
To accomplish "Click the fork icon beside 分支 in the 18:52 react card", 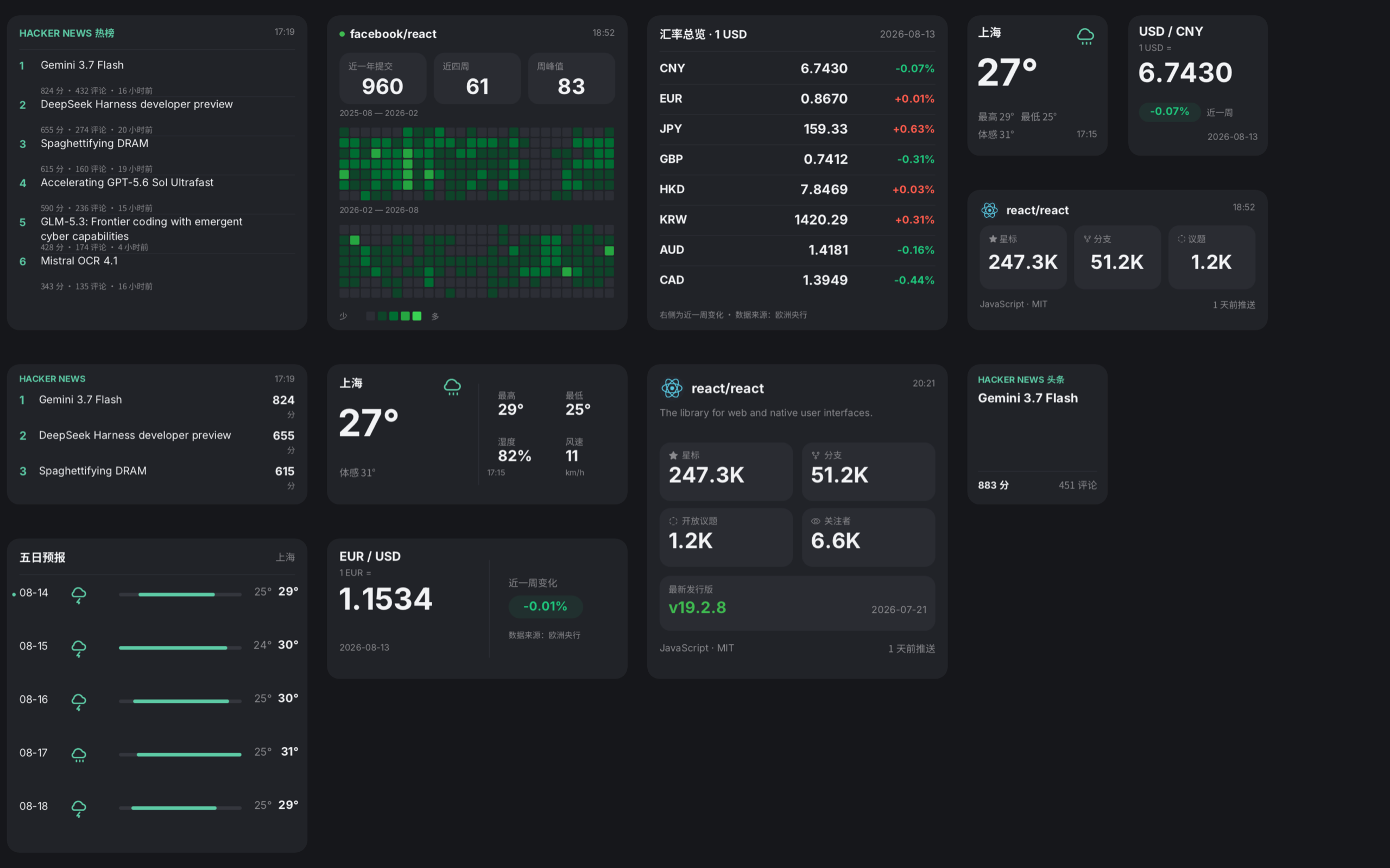I will 1087,239.
